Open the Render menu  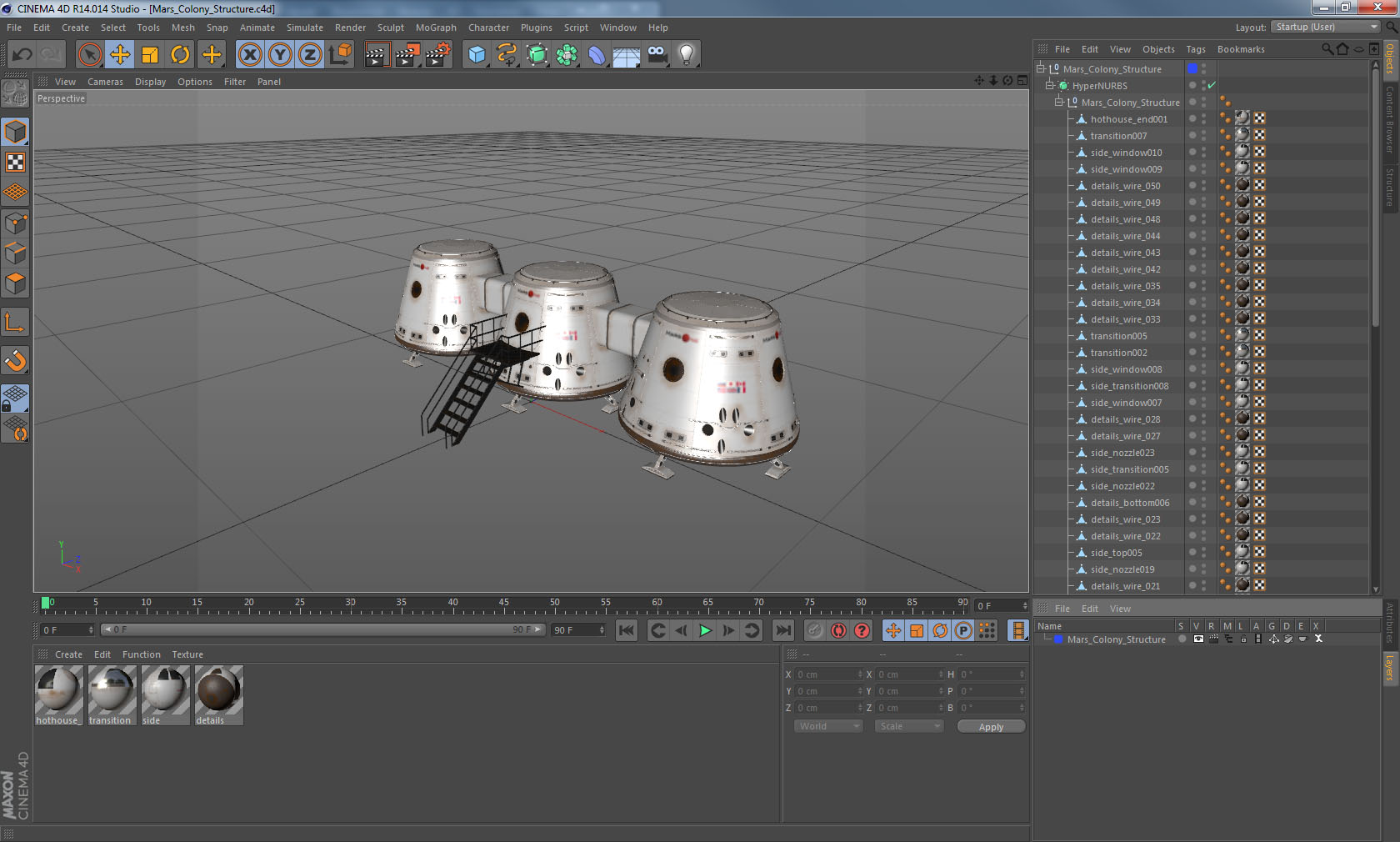(x=350, y=28)
